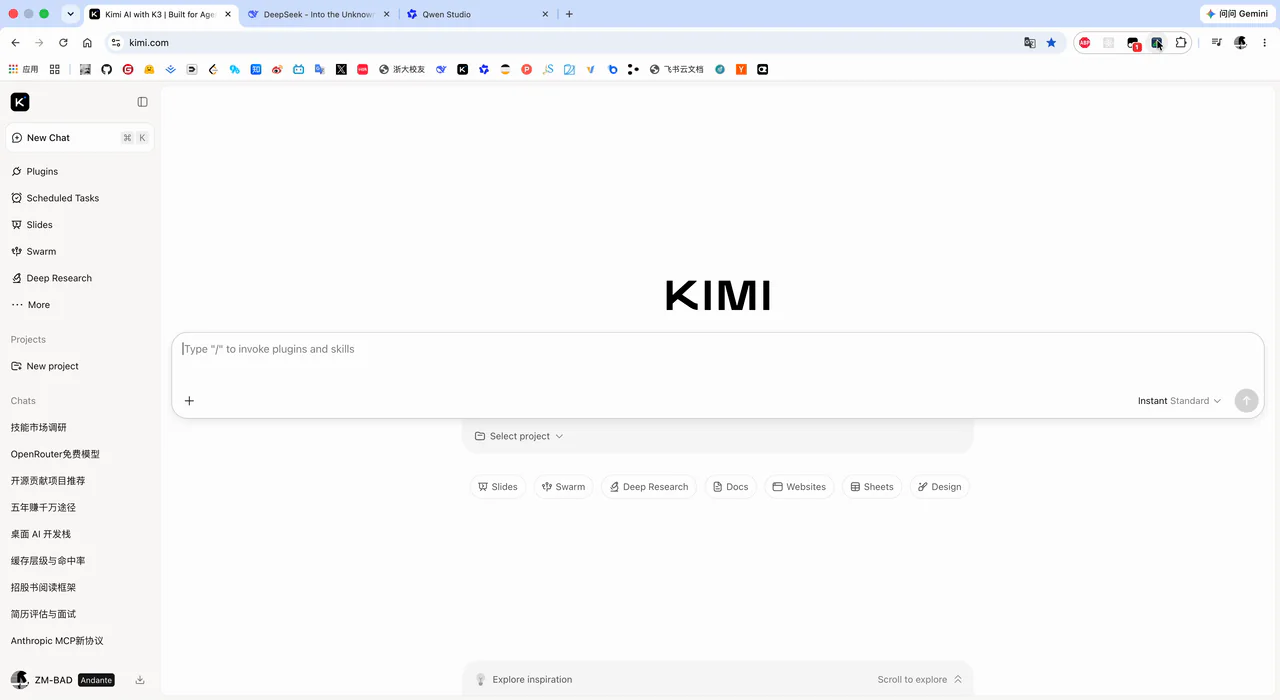Click the 问问 Gemini button
Screen dimensions: 1280x700
click(x=1237, y=14)
